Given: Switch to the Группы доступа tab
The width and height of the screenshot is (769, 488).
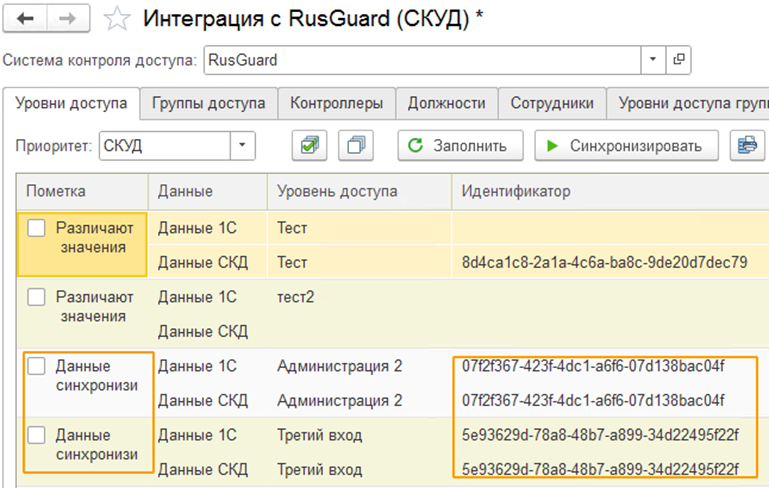Looking at the screenshot, I should click(208, 103).
